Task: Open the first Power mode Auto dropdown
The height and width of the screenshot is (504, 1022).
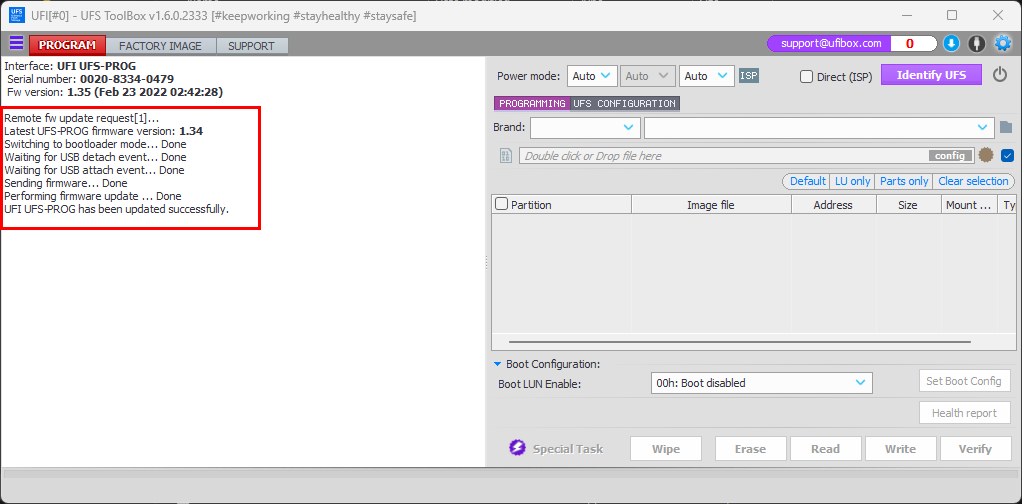Action: [x=592, y=76]
